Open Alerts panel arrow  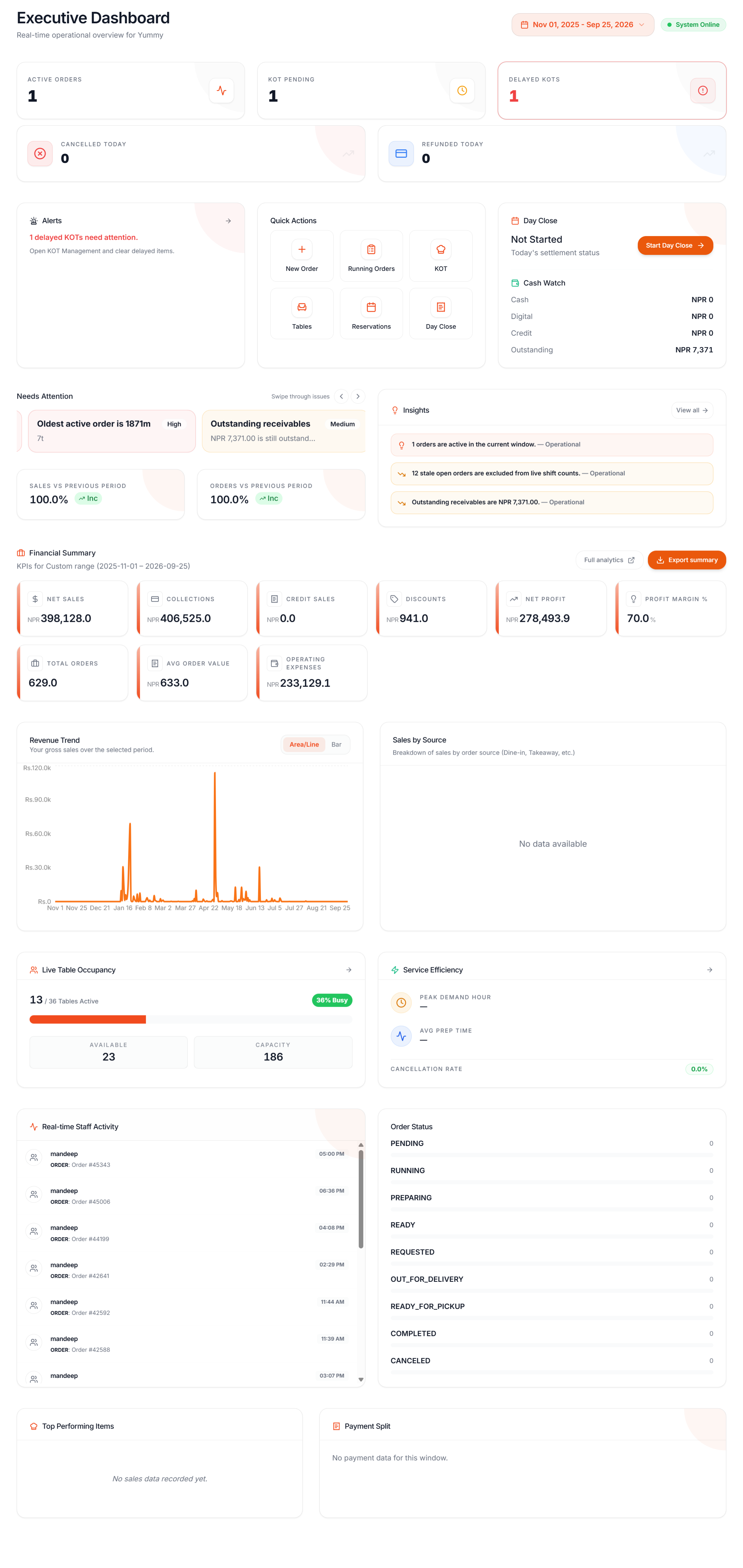(229, 221)
